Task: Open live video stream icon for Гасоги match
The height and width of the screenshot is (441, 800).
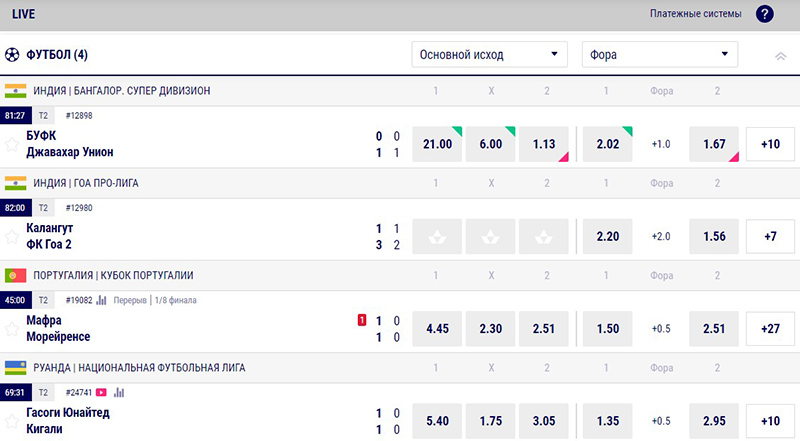Action: point(102,392)
